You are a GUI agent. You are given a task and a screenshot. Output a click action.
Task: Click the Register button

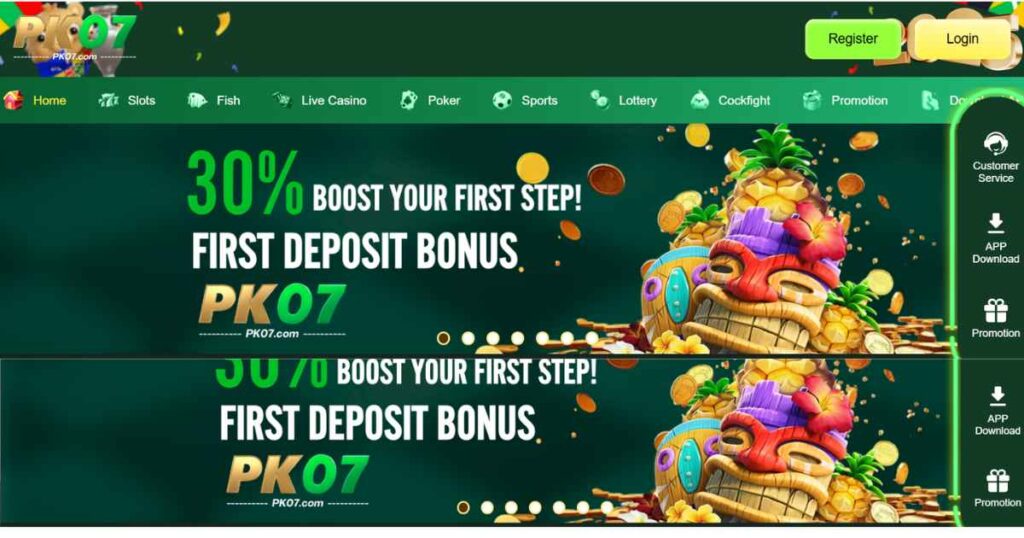[853, 39]
